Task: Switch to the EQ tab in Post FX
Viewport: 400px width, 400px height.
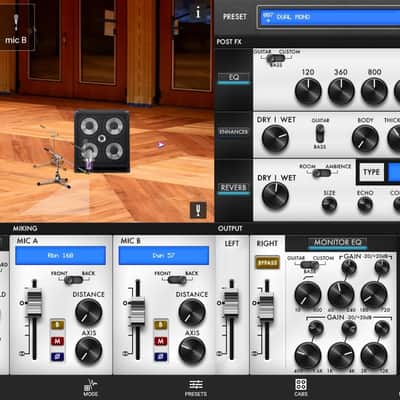Action: (234, 77)
